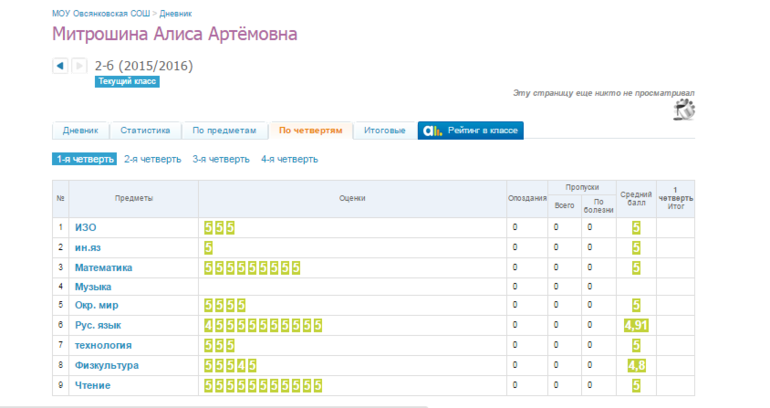The width and height of the screenshot is (770, 408).
Task: Click the page viewers icon at right
Action: pyautogui.click(x=684, y=110)
